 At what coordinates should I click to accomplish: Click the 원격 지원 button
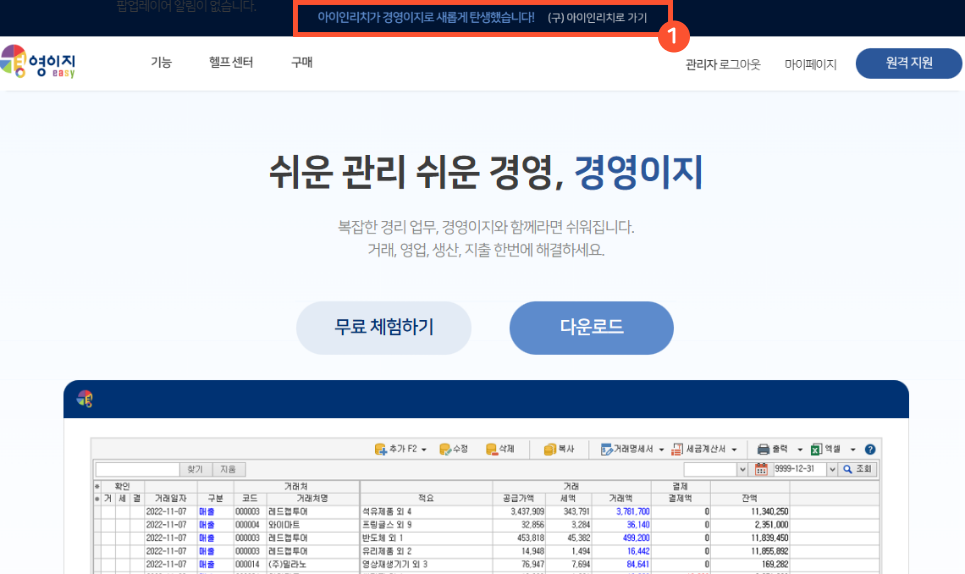[908, 63]
